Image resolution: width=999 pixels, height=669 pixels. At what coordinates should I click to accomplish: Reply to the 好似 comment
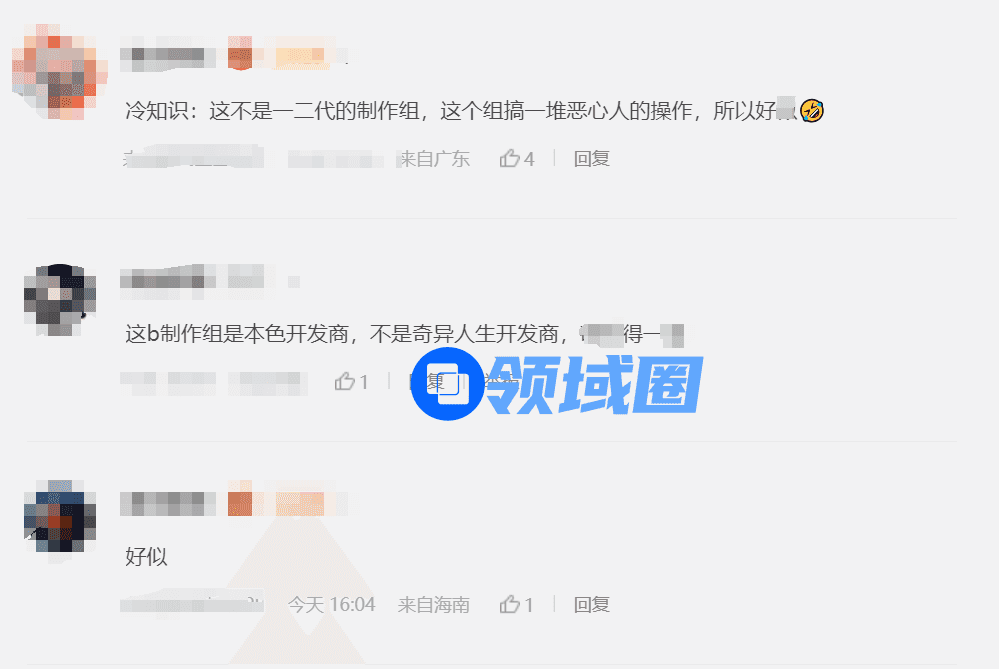pyautogui.click(x=591, y=604)
